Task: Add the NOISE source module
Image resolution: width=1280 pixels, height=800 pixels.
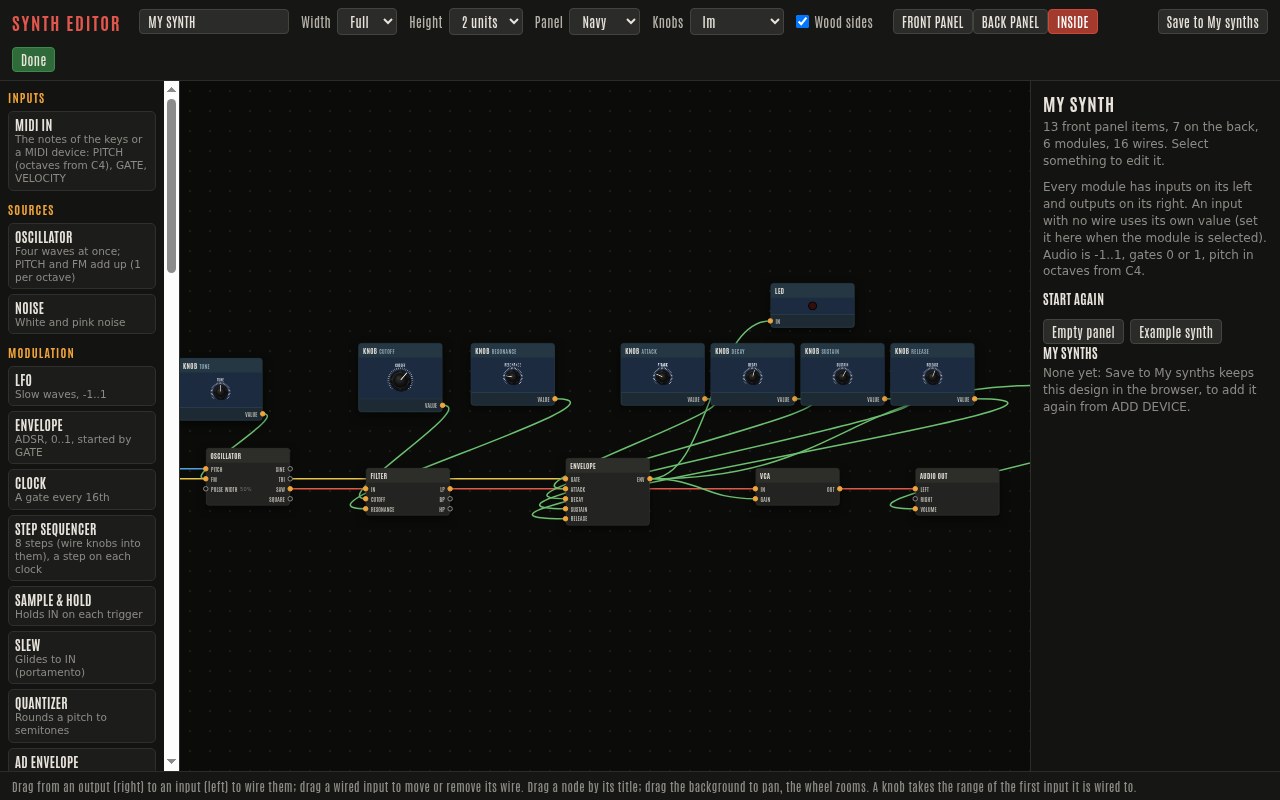Action: click(x=82, y=314)
